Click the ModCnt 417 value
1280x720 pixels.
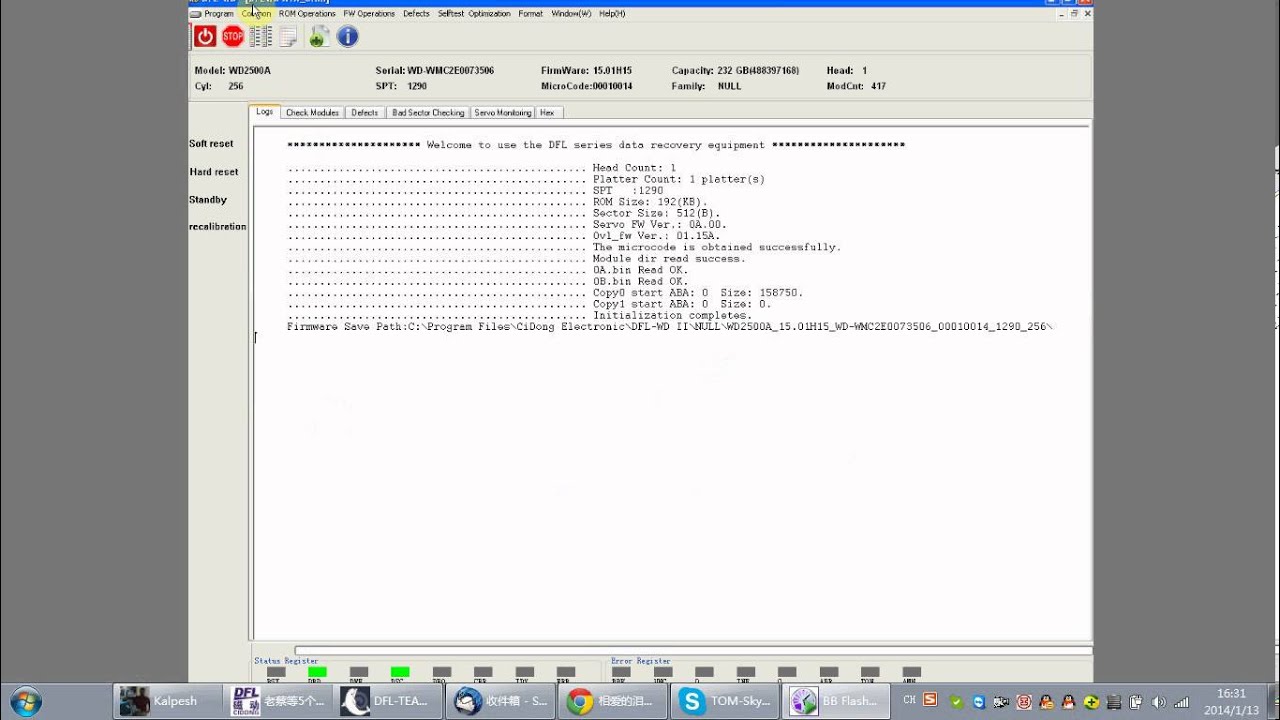click(x=878, y=87)
